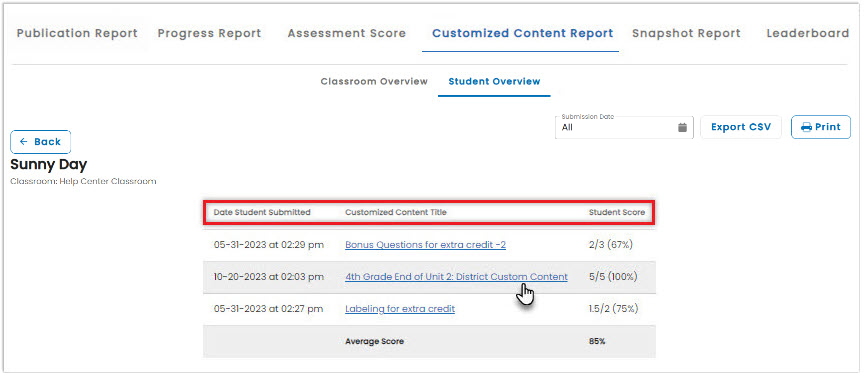Screen dimensions: 865x373
Task: Open the Publication Report tab
Action: (77, 33)
